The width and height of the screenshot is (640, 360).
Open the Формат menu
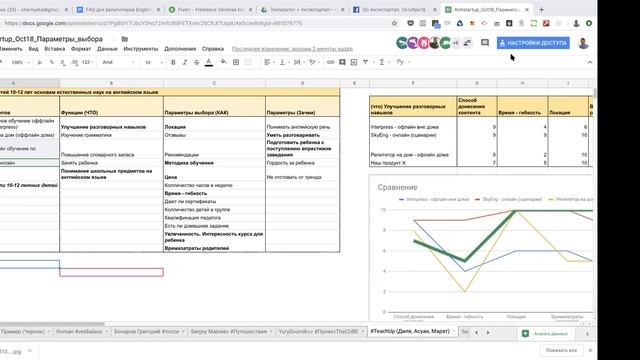coord(81,49)
